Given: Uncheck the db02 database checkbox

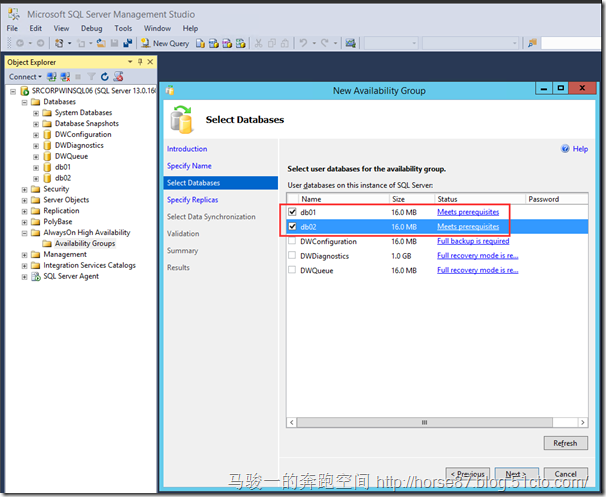Looking at the screenshot, I should click(292, 226).
